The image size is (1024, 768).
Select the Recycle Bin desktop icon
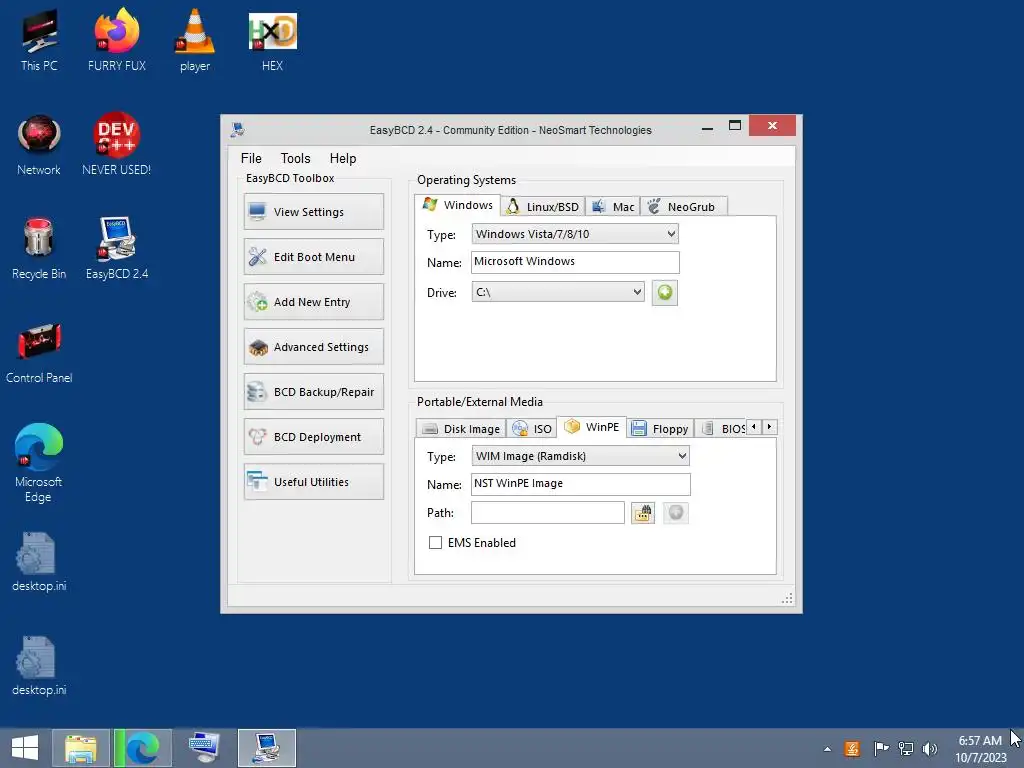pos(39,249)
